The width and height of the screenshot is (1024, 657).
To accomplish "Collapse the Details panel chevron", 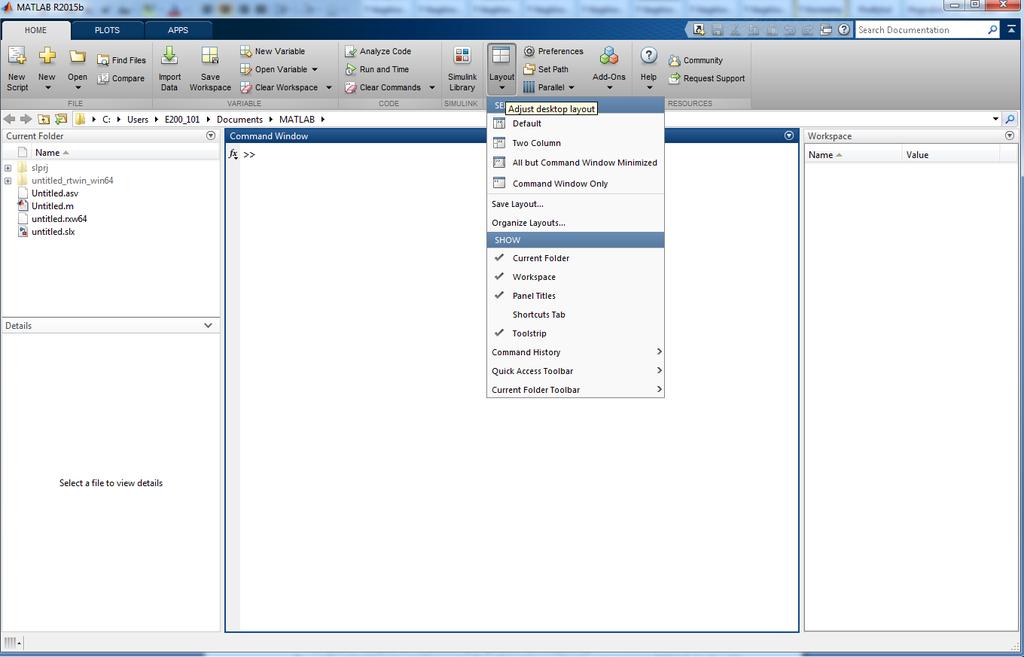I will point(208,325).
